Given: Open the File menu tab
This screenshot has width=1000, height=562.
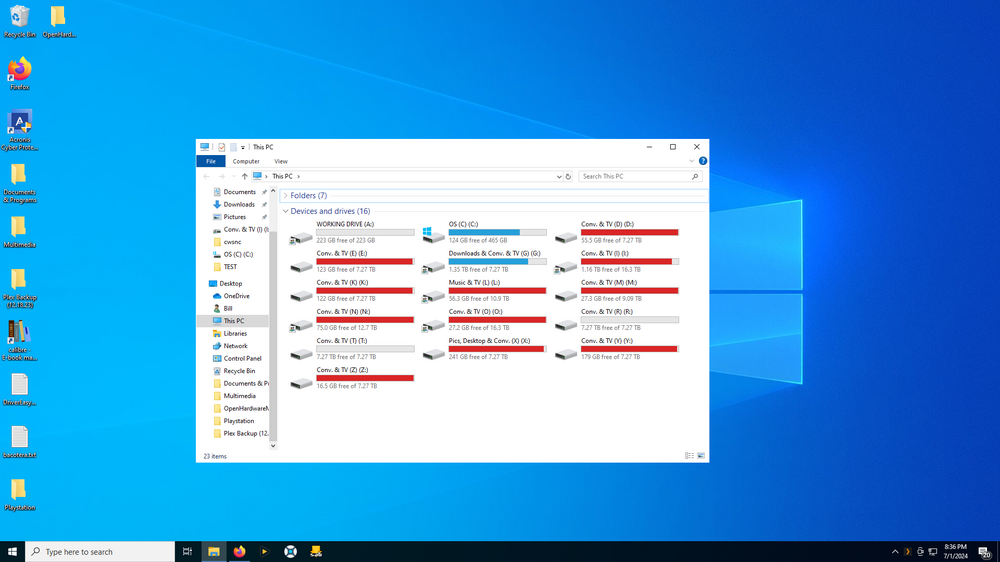Looking at the screenshot, I should 210,161.
